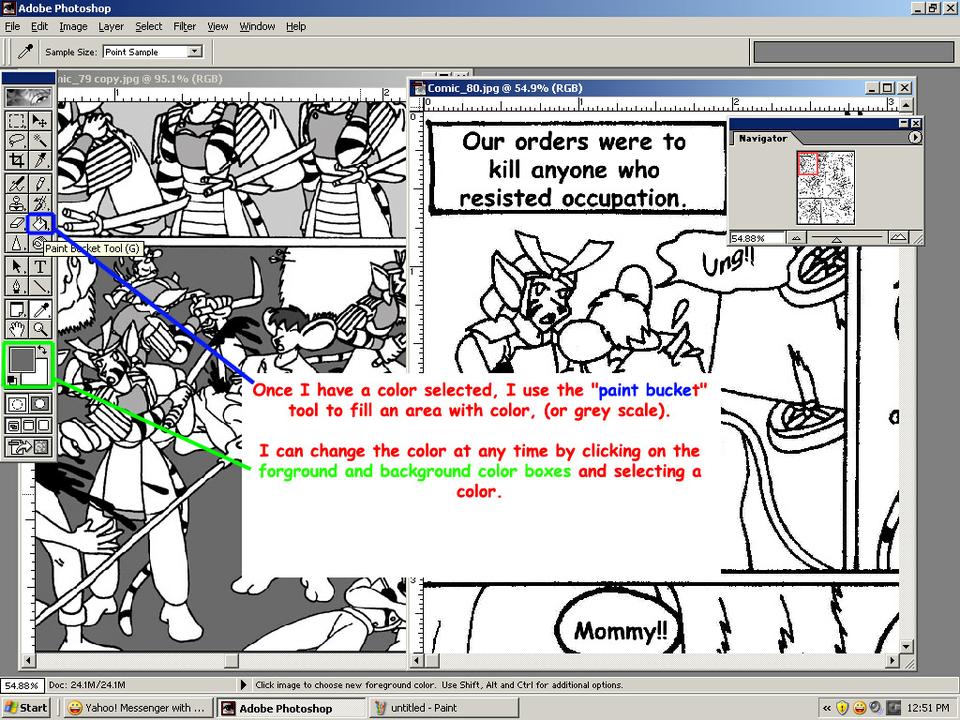960x720 pixels.
Task: Select the Magic Wand tool
Action: 40,141
